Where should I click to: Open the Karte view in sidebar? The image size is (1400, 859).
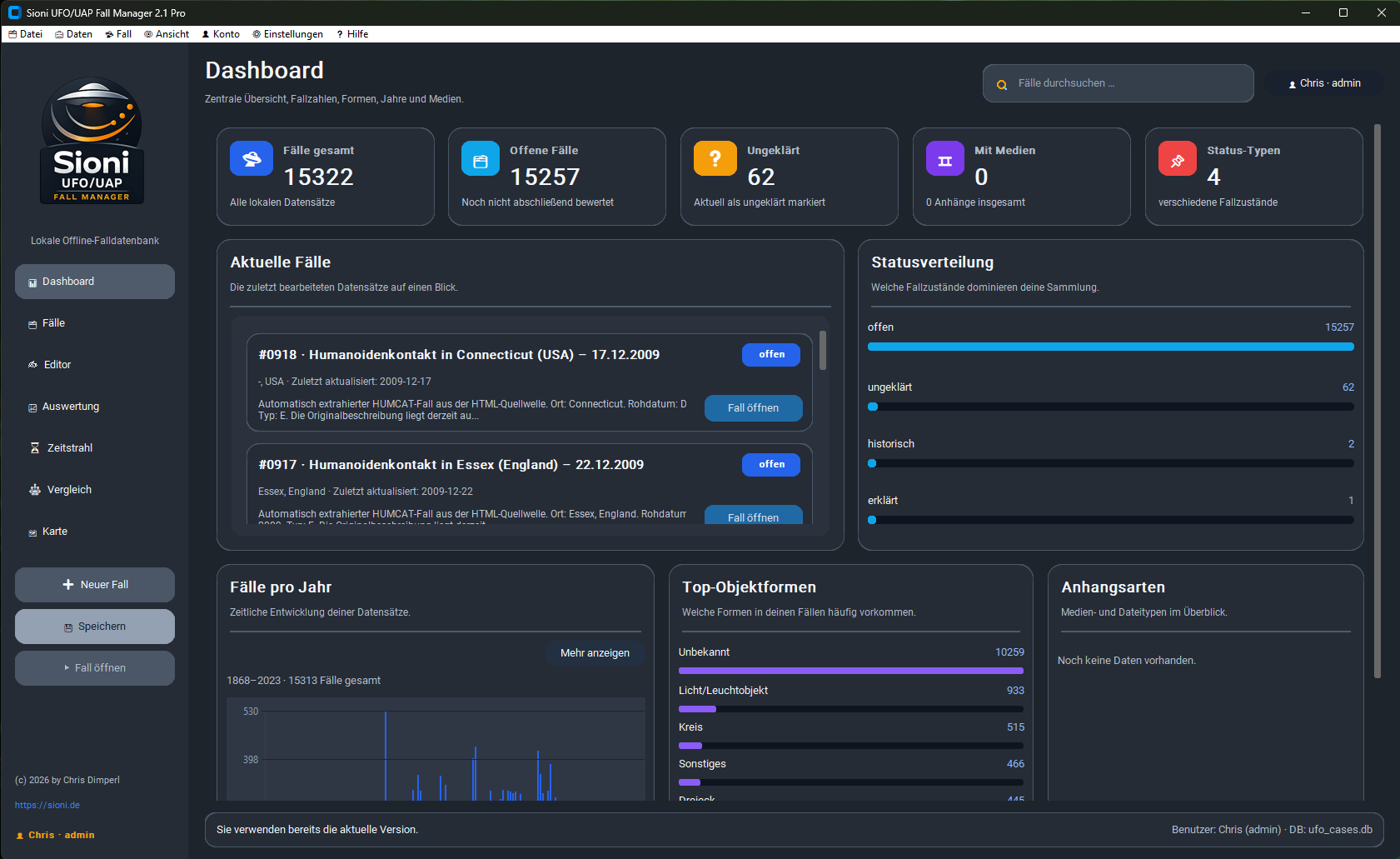coord(54,532)
